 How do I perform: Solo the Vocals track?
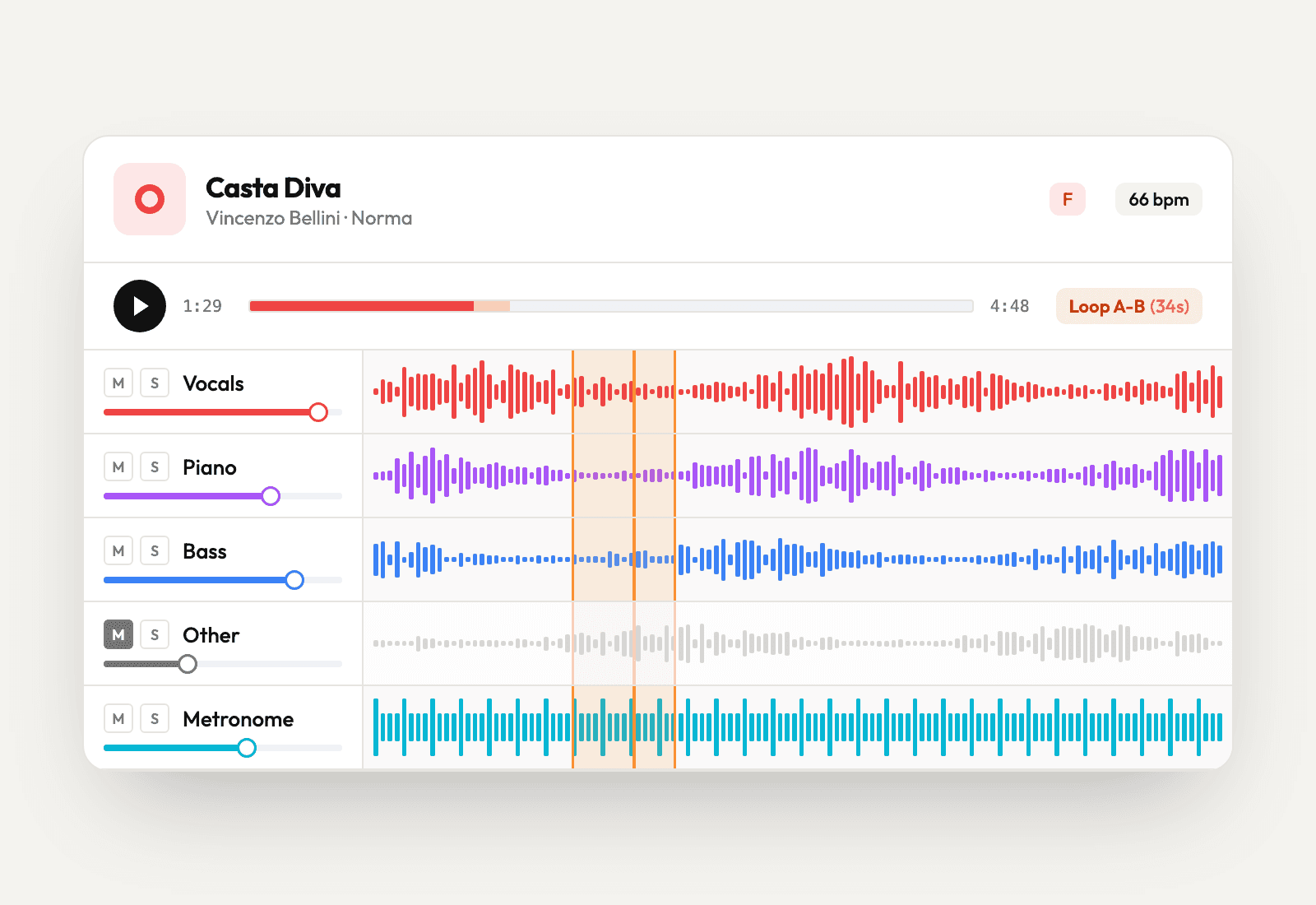pos(155,383)
